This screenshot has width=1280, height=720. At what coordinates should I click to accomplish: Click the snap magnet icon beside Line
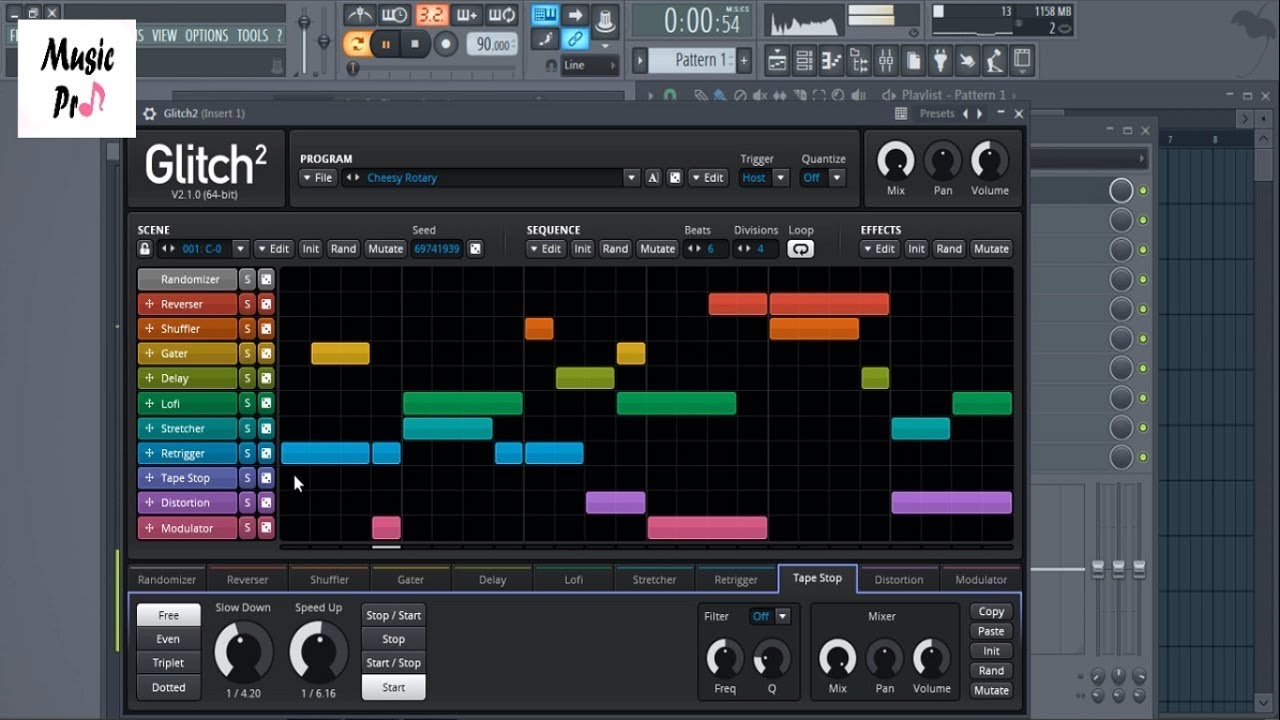click(551, 65)
